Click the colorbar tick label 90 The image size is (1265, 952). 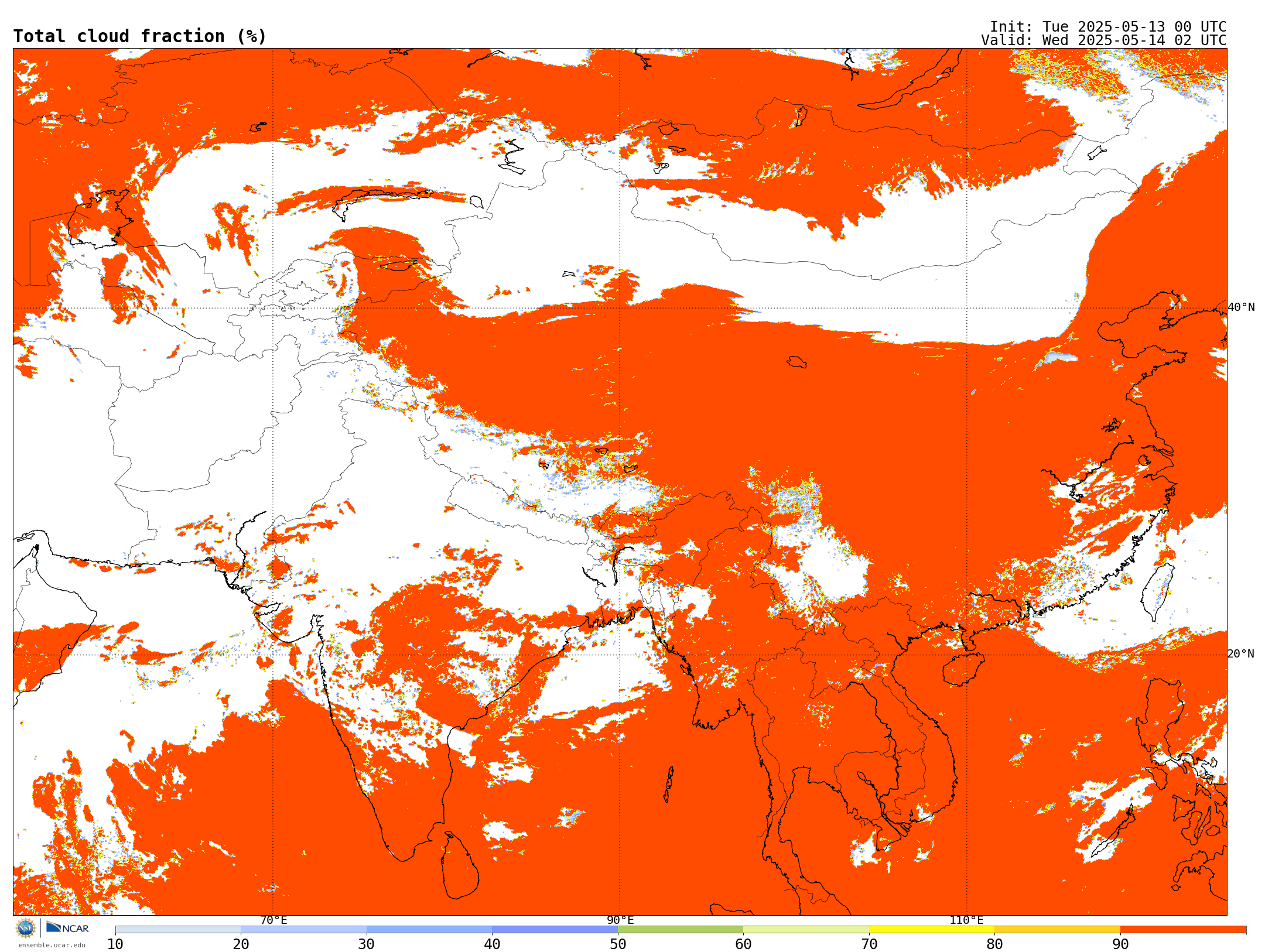[1120, 944]
